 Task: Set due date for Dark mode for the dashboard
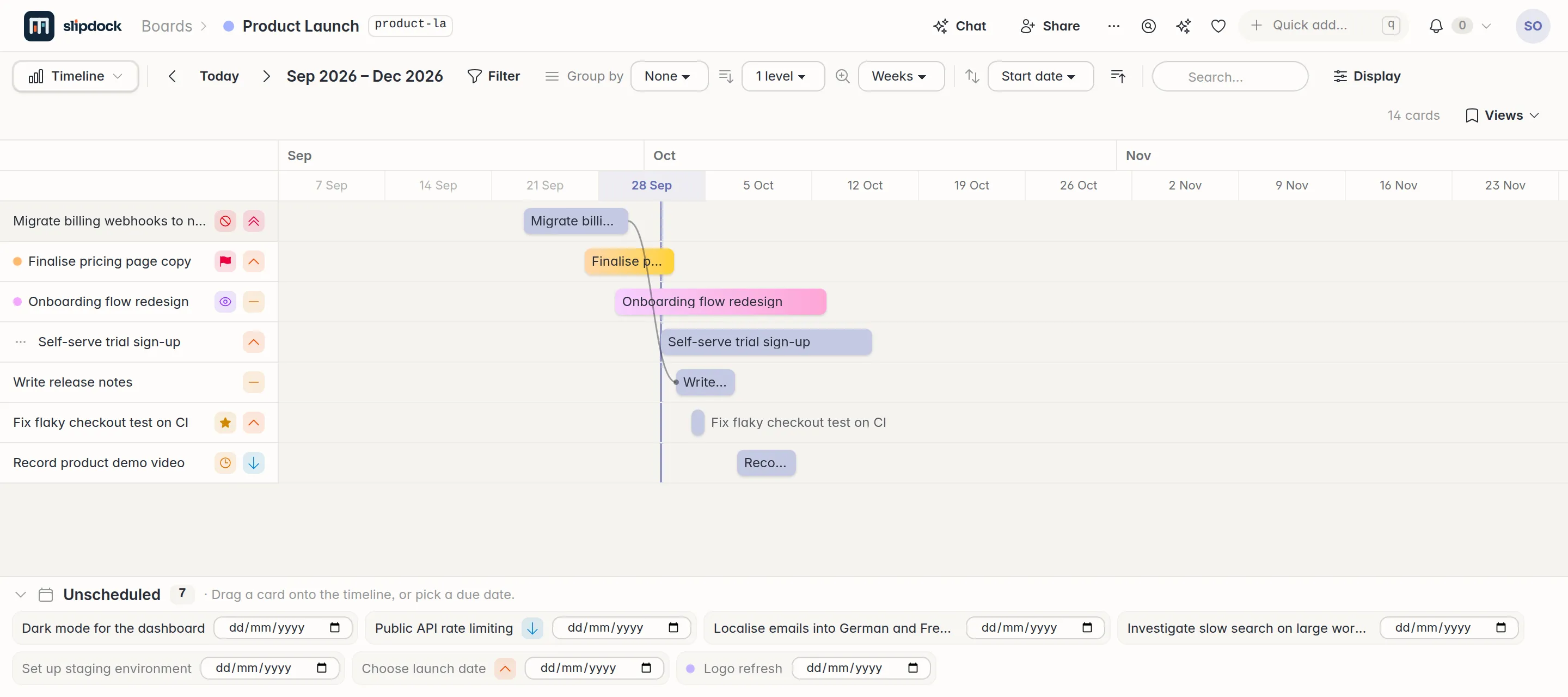tap(283, 628)
